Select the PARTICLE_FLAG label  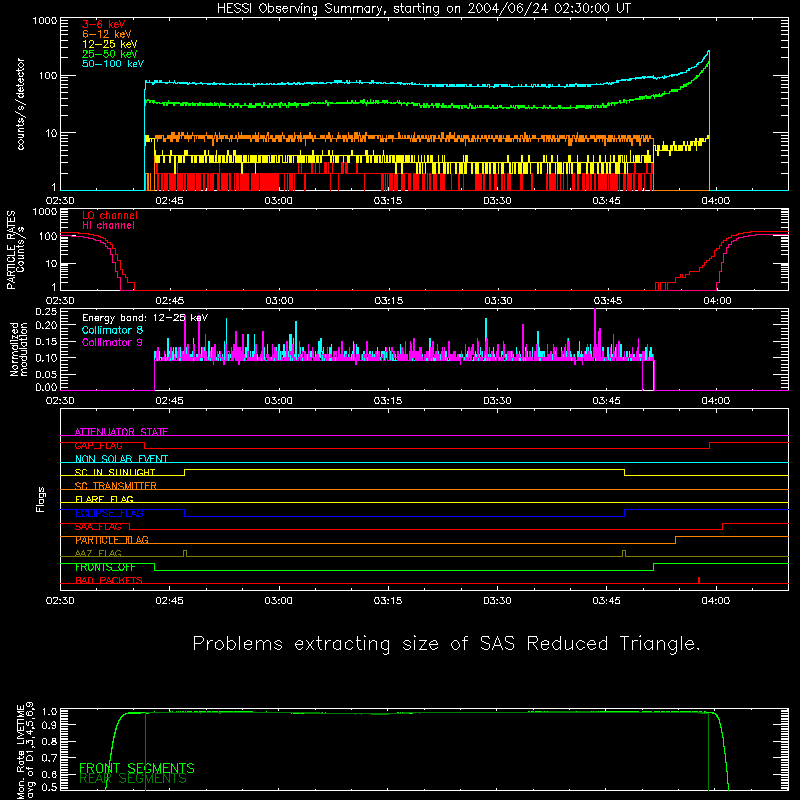(111, 540)
